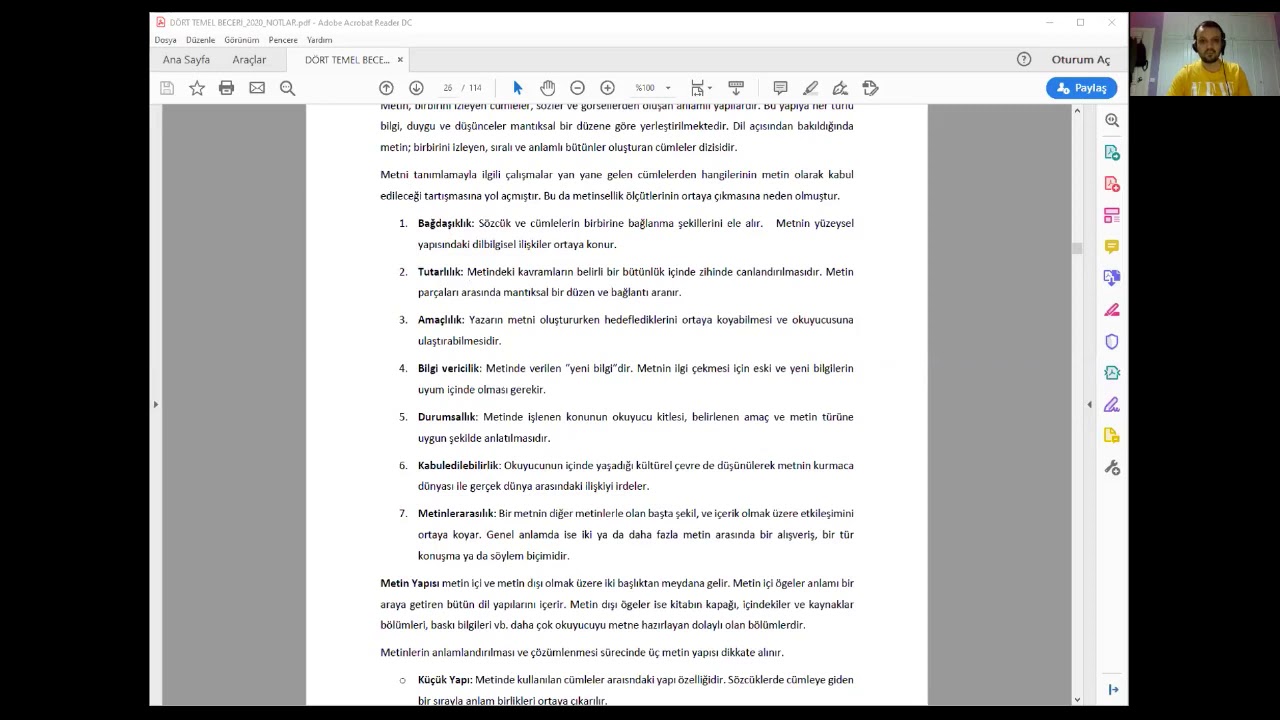Open the yellow send file tool
This screenshot has height=720, width=1280.
click(x=1112, y=436)
